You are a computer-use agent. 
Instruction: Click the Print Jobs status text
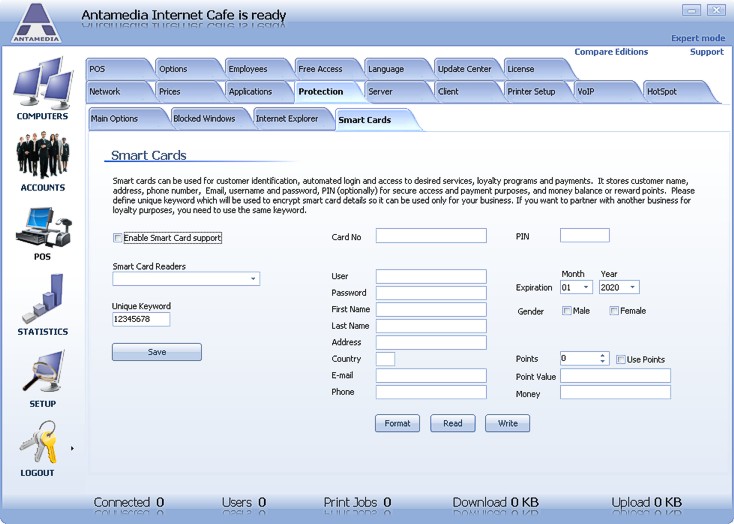tap(357, 502)
